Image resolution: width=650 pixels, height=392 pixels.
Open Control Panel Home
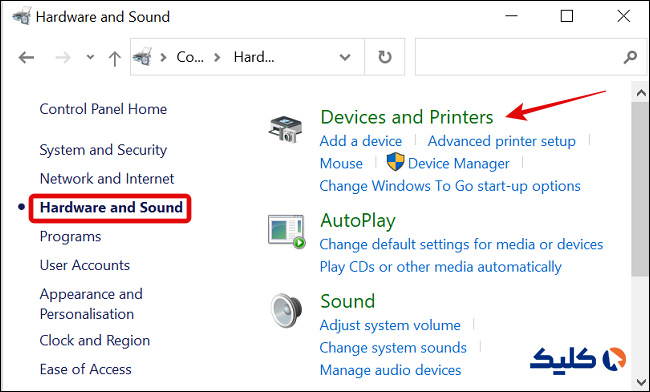[103, 109]
